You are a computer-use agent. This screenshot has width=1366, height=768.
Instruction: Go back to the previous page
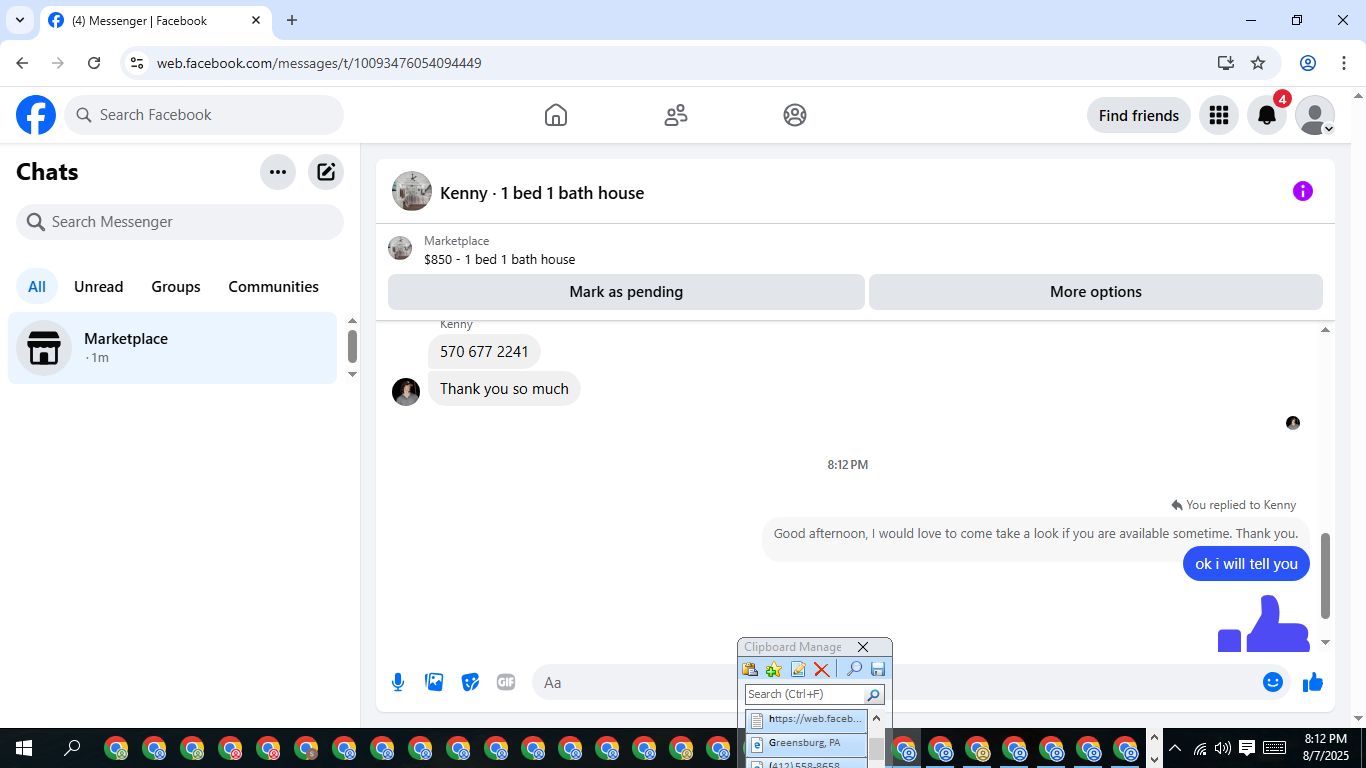pyautogui.click(x=22, y=63)
